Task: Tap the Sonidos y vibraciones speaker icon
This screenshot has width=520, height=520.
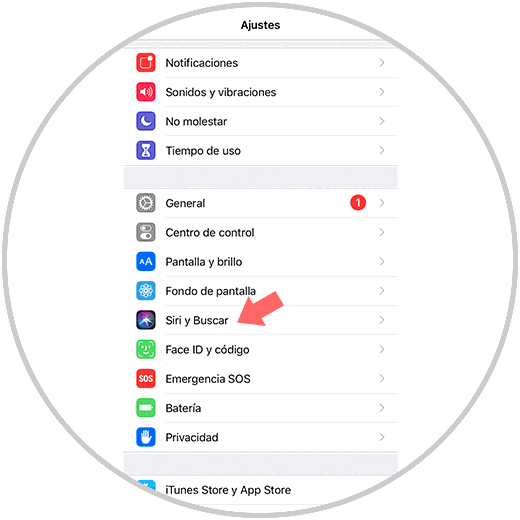Action: pos(146,92)
